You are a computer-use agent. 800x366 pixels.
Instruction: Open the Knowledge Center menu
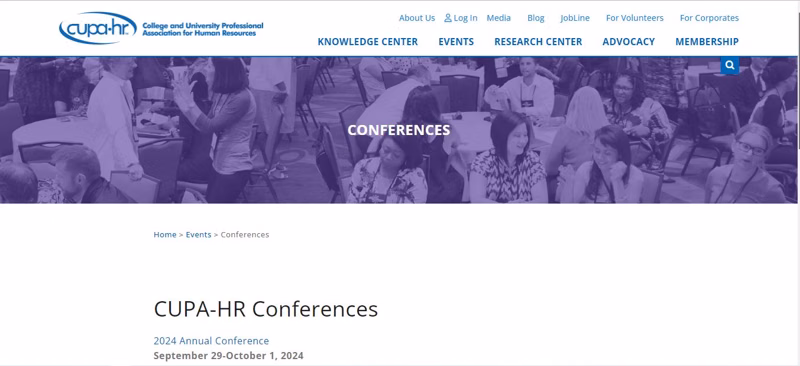(367, 42)
